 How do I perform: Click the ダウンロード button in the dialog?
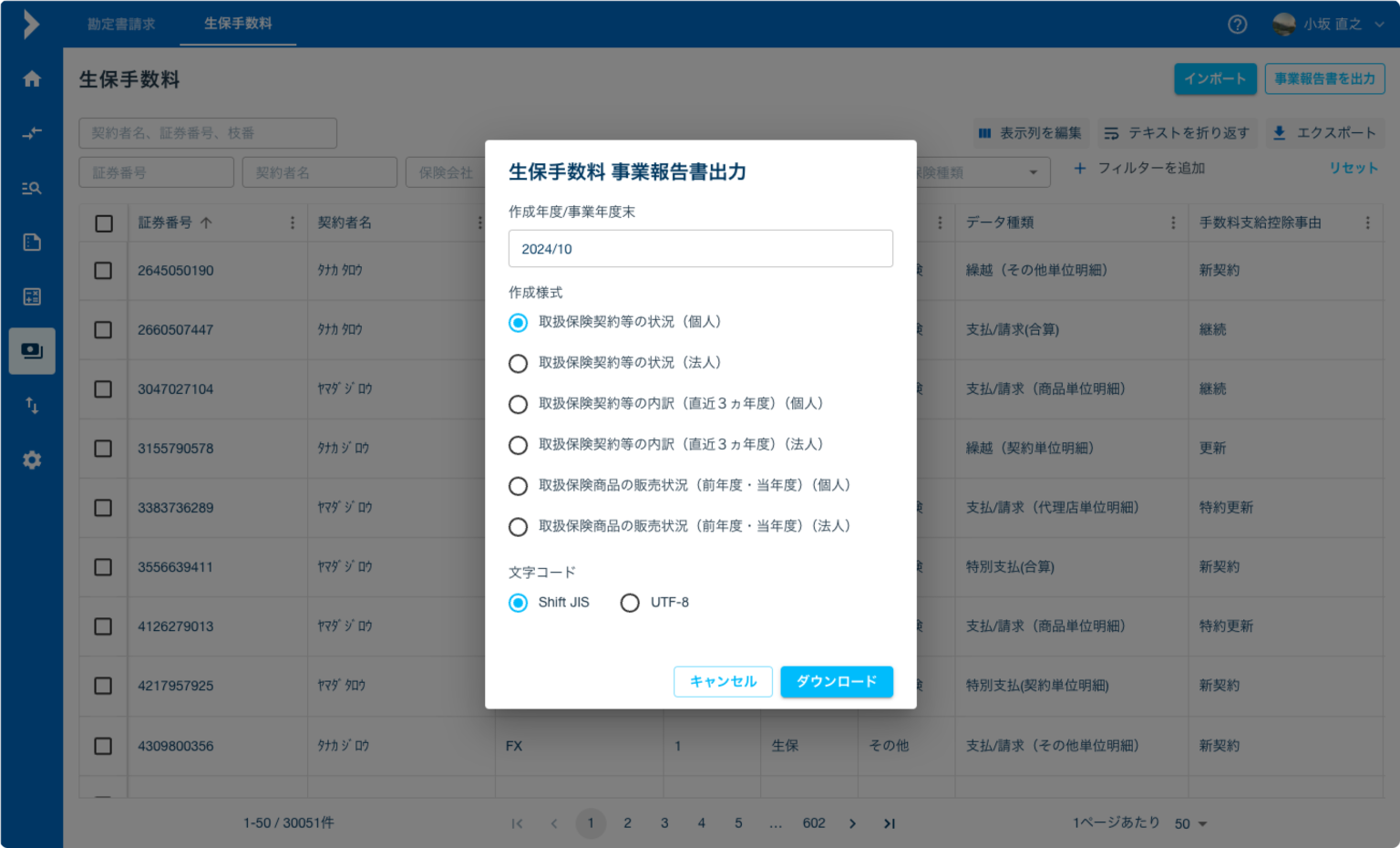pos(836,681)
